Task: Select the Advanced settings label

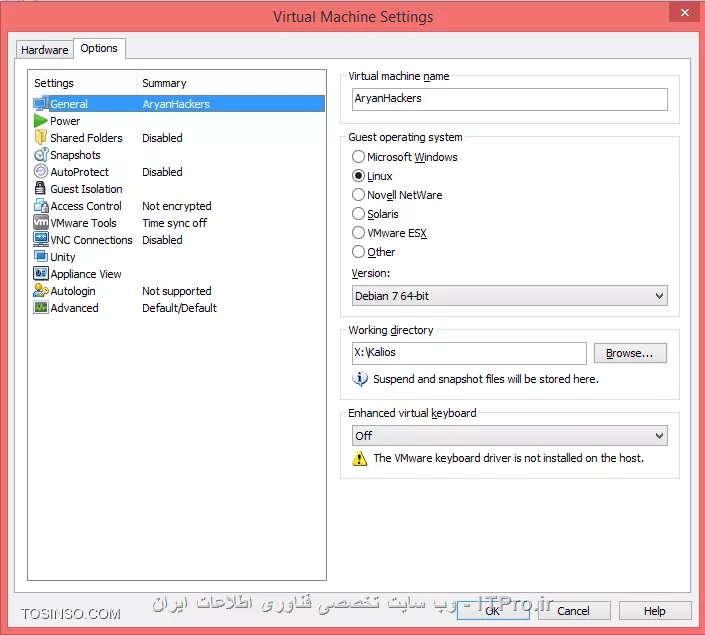Action: 74,308
